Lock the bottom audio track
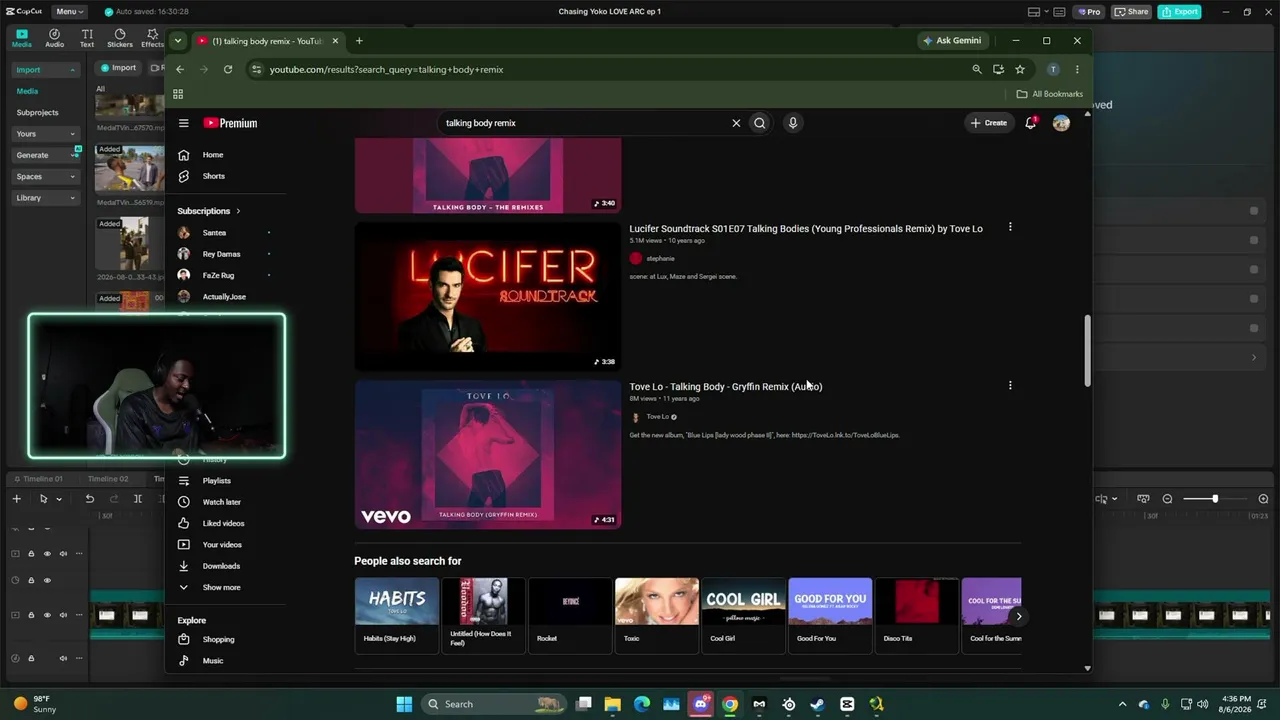1280x720 pixels. pos(31,658)
